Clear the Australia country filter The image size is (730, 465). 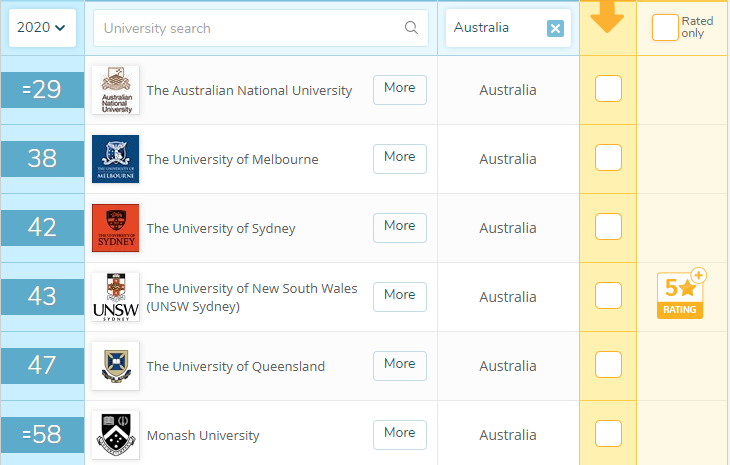(x=555, y=28)
